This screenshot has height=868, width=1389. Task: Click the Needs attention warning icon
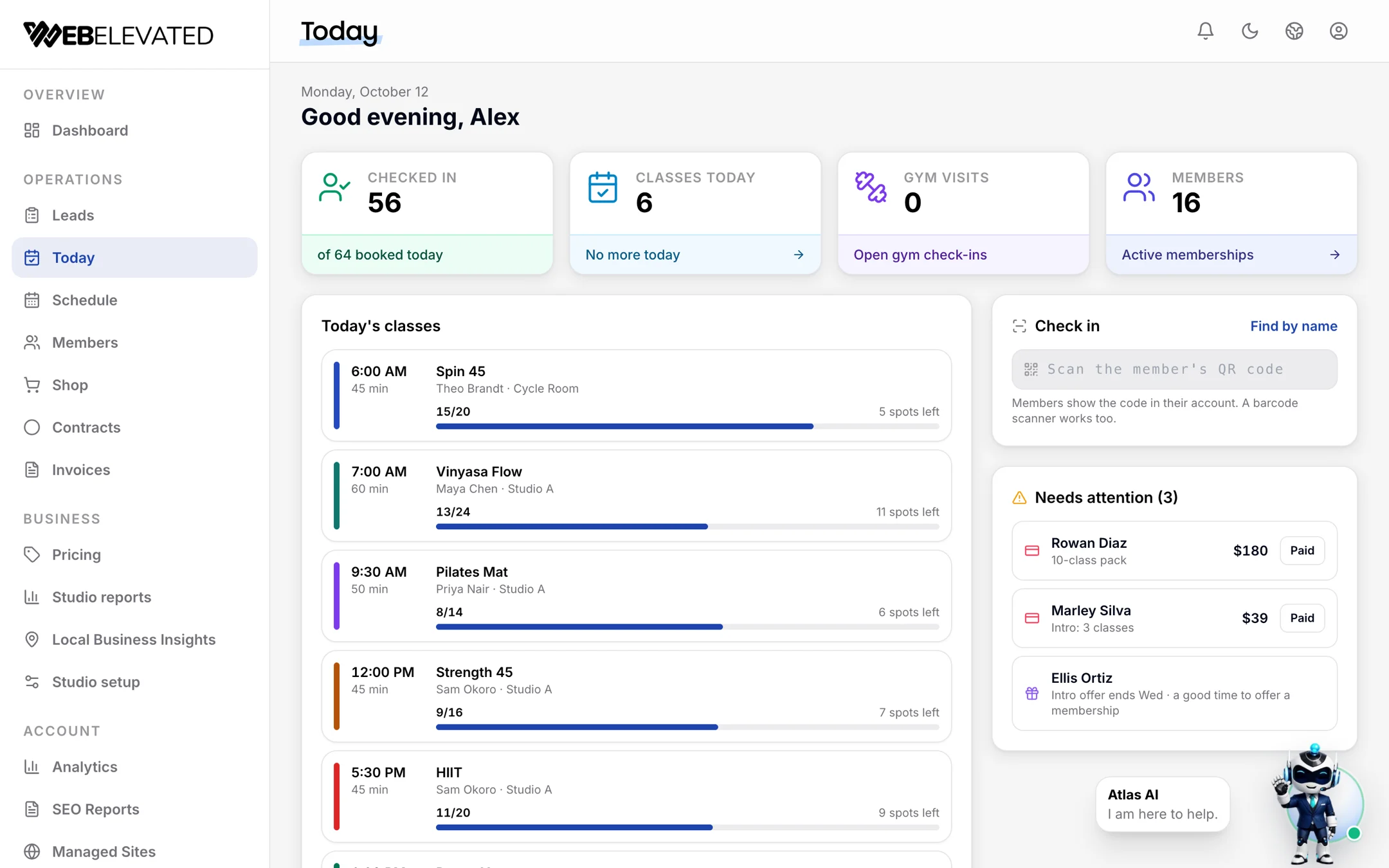pyautogui.click(x=1019, y=498)
